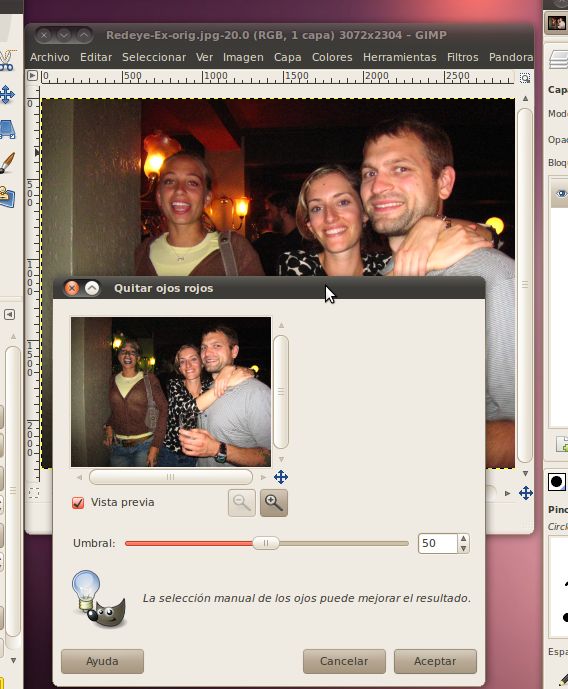Select the Scissors selection tool

(6, 61)
